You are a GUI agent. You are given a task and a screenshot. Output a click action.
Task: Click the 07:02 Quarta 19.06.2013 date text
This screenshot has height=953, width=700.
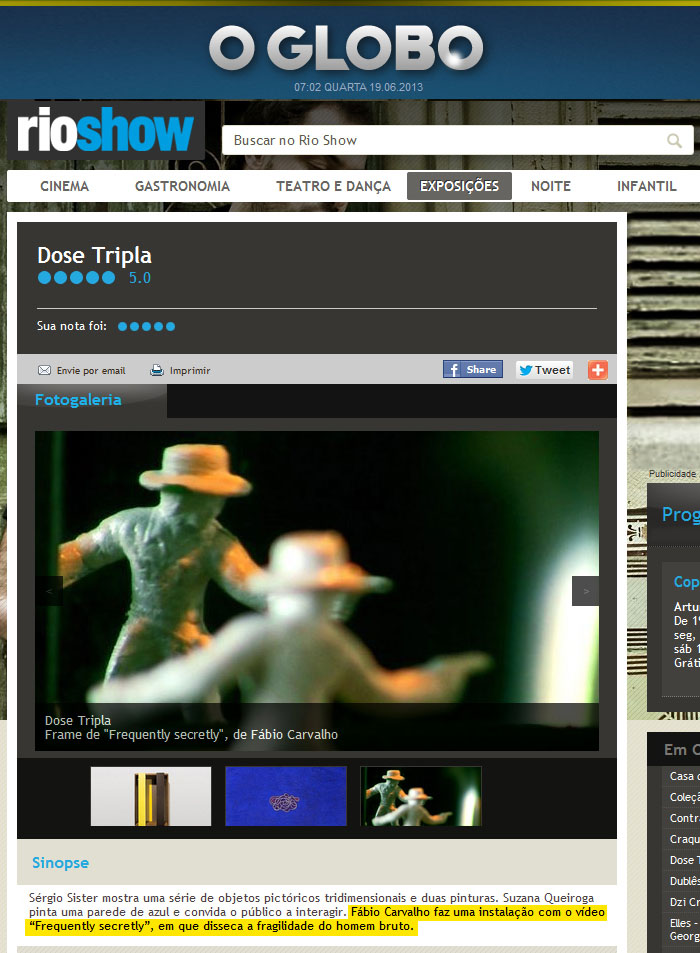pos(359,87)
